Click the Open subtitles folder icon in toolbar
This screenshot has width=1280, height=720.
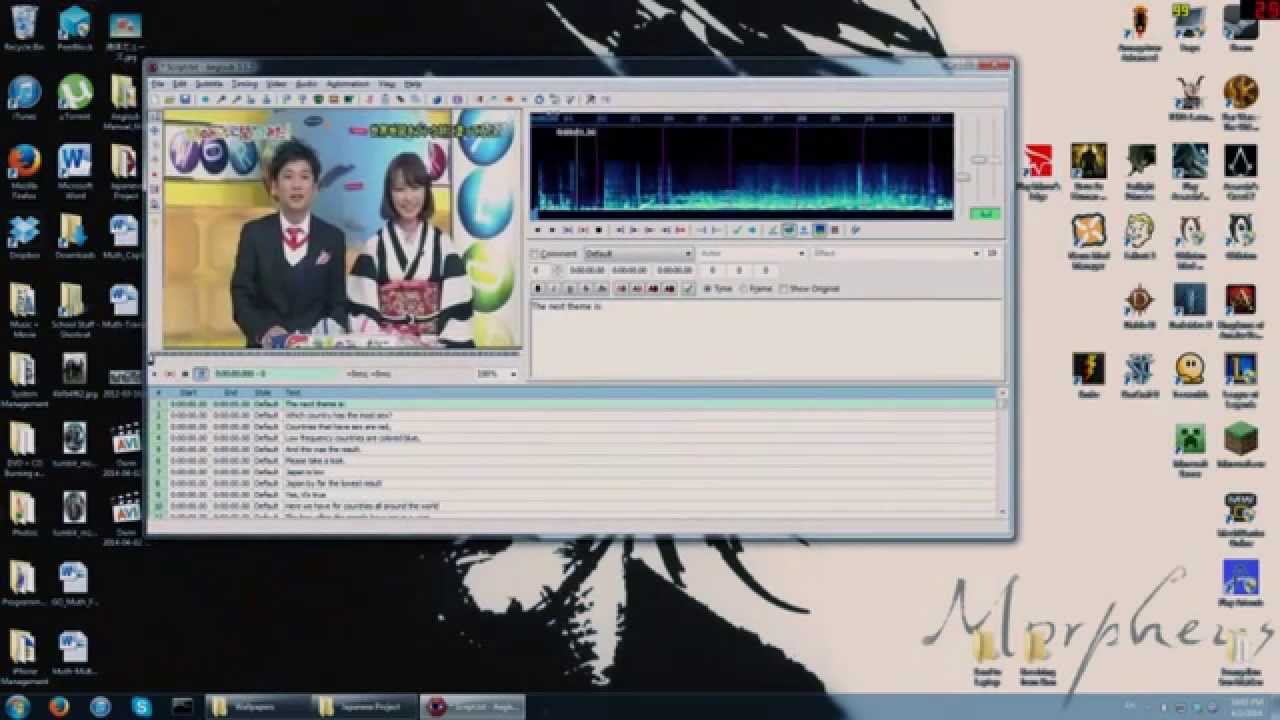170,100
